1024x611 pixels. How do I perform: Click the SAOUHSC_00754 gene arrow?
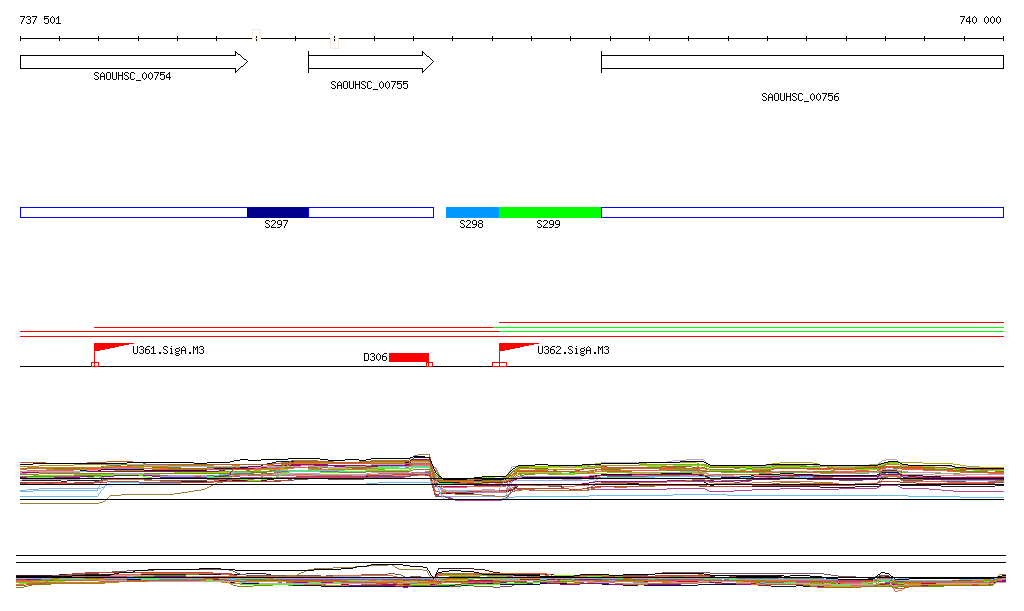coord(134,62)
